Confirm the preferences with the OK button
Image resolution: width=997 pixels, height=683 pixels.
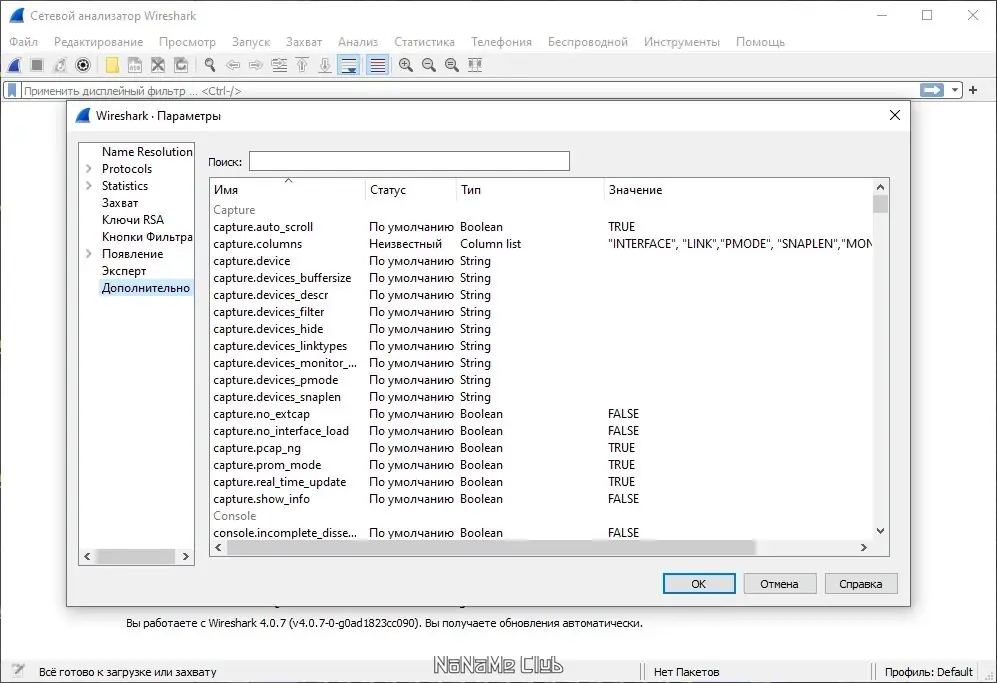tap(699, 584)
